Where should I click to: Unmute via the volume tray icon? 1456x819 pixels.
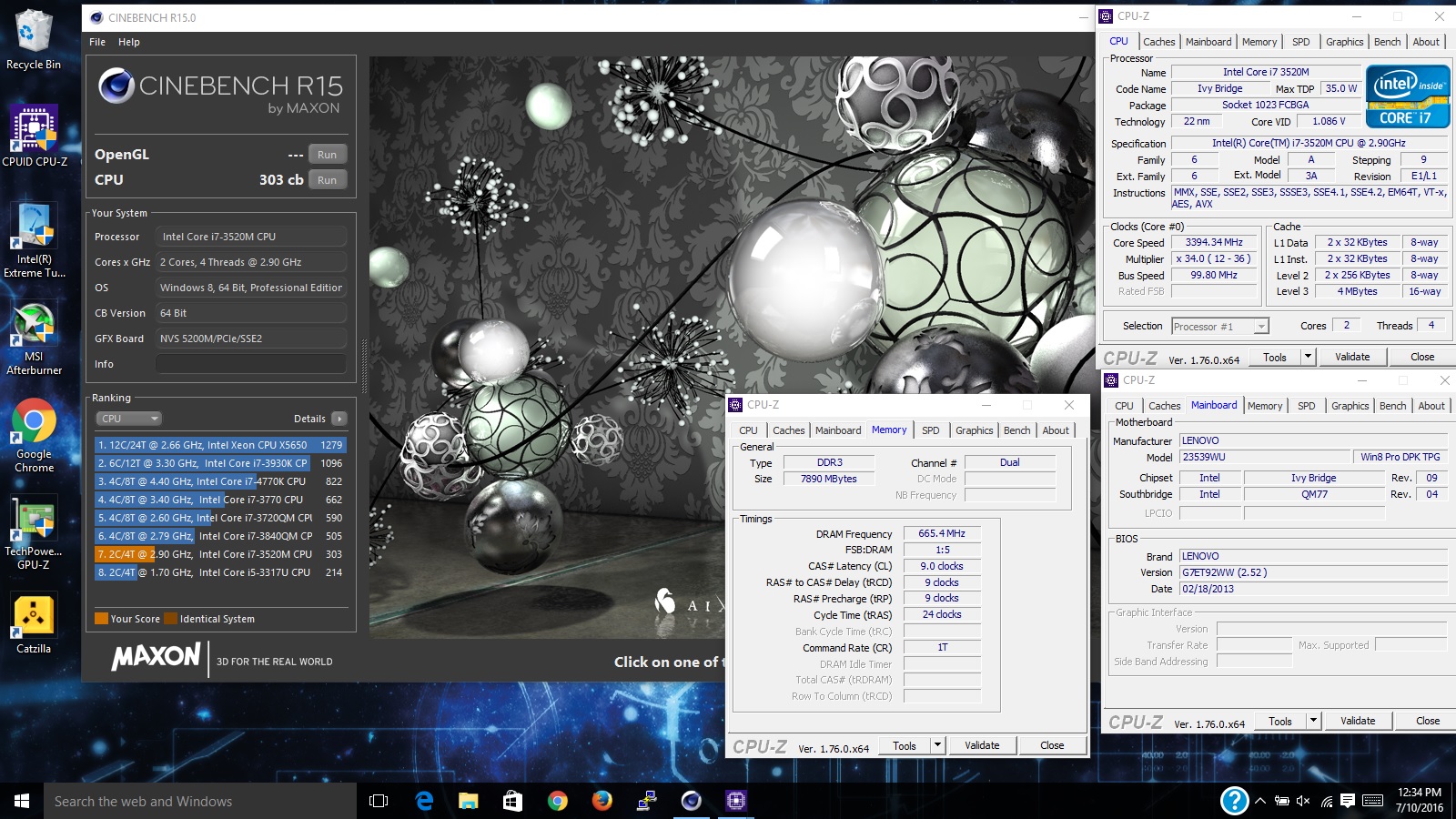1303,801
